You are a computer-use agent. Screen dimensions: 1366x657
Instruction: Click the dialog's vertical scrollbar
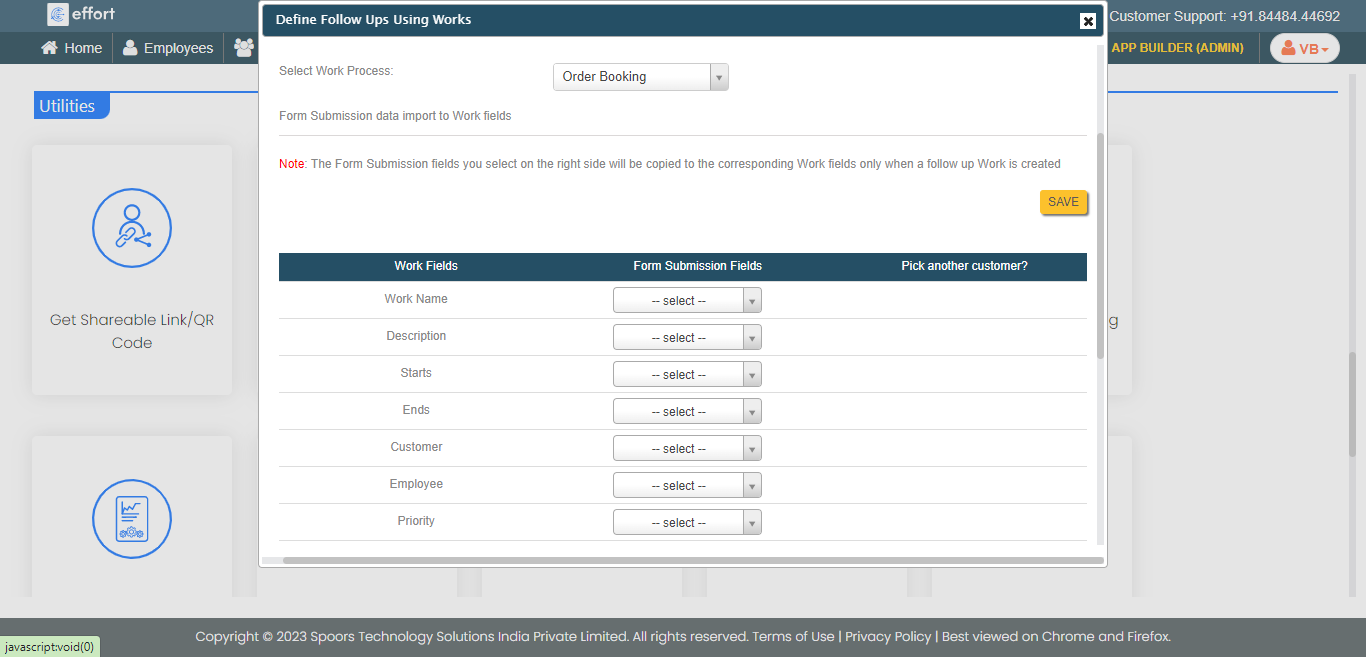[x=1101, y=245]
